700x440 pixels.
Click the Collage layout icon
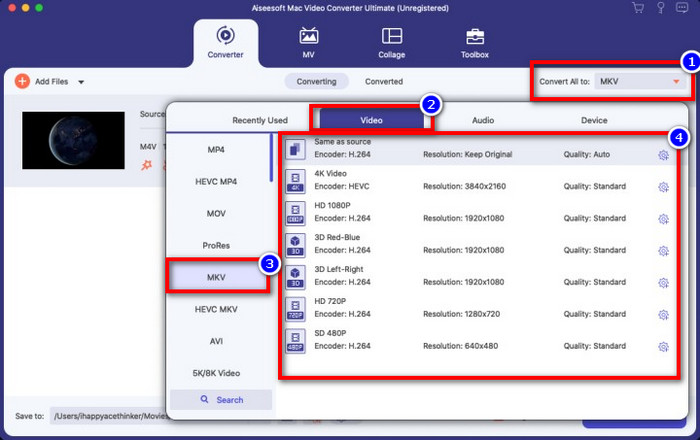[x=392, y=36]
